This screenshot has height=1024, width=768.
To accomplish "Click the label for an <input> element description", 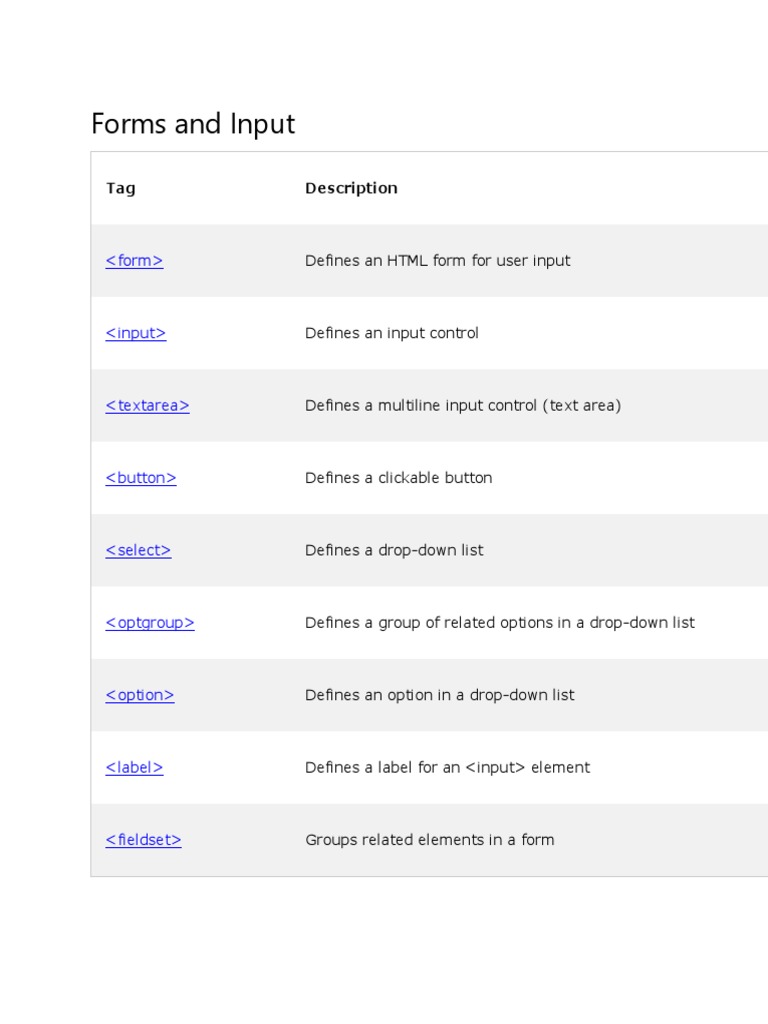I will tap(447, 768).
